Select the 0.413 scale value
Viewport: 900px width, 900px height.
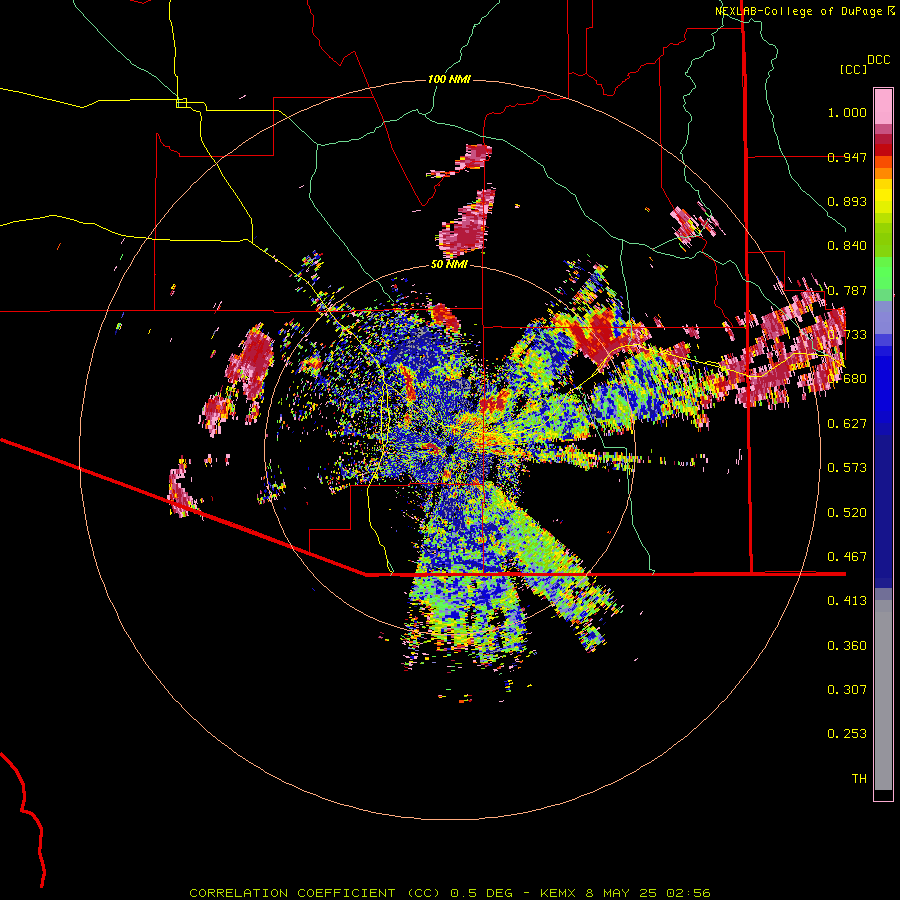[847, 601]
